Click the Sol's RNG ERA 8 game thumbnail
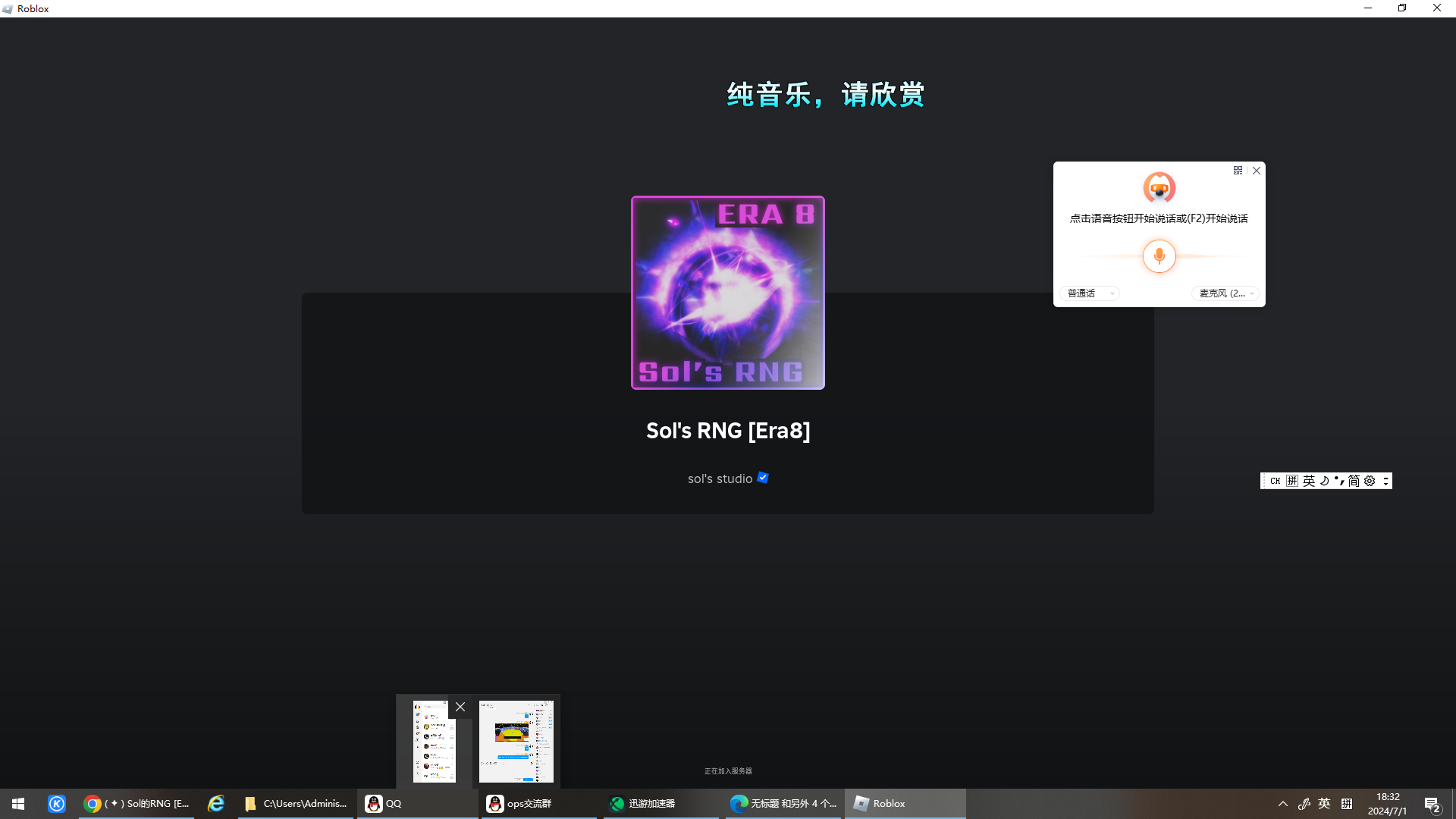 click(x=728, y=293)
